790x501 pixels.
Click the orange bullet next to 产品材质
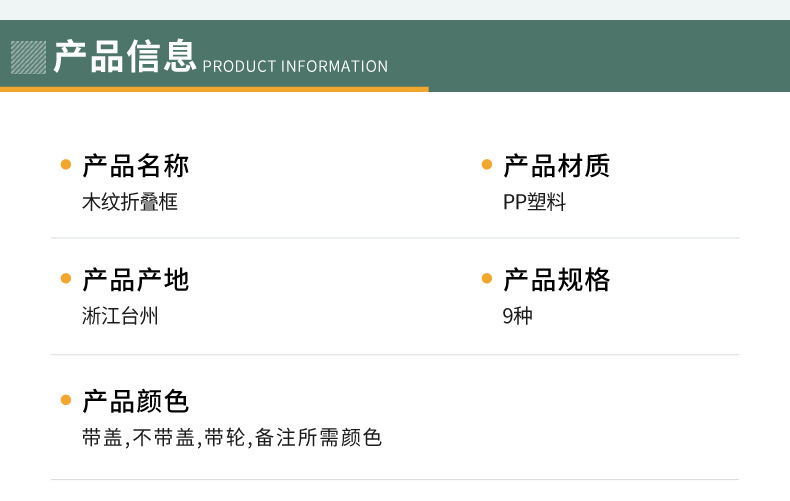click(487, 165)
